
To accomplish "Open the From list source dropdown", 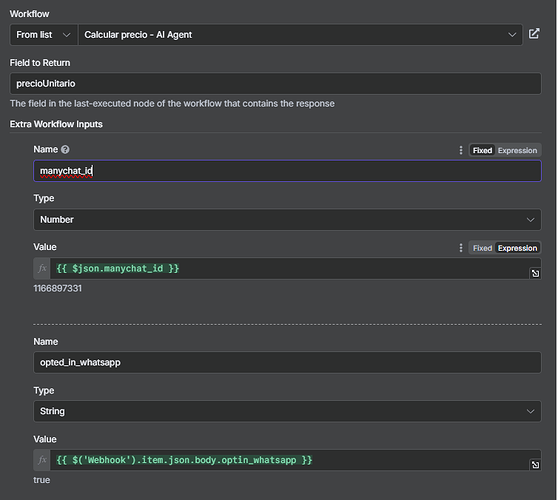I will (43, 35).
